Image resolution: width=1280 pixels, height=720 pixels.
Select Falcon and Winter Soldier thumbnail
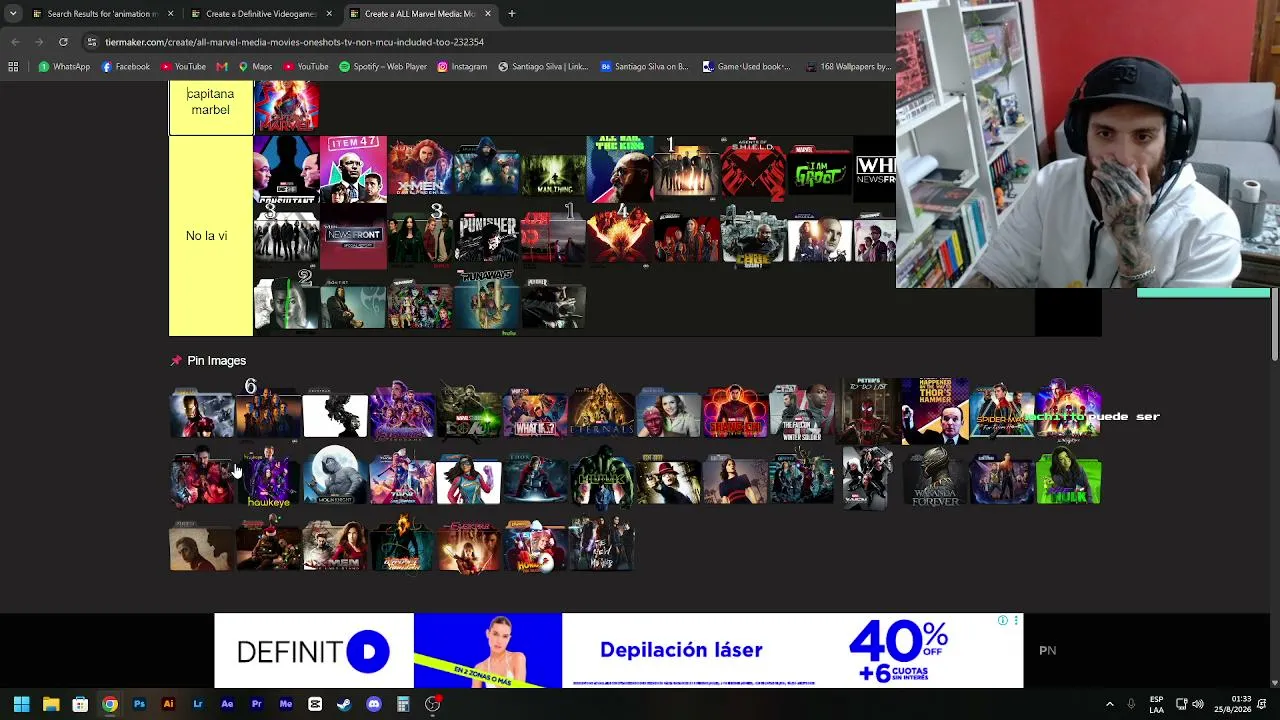802,411
